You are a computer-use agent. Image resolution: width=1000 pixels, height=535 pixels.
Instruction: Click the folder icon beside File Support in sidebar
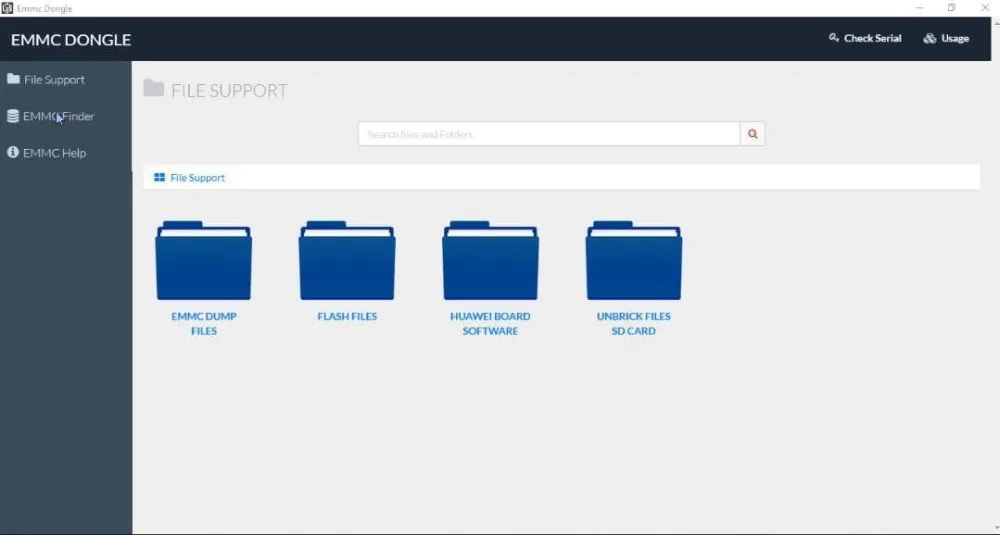13,79
